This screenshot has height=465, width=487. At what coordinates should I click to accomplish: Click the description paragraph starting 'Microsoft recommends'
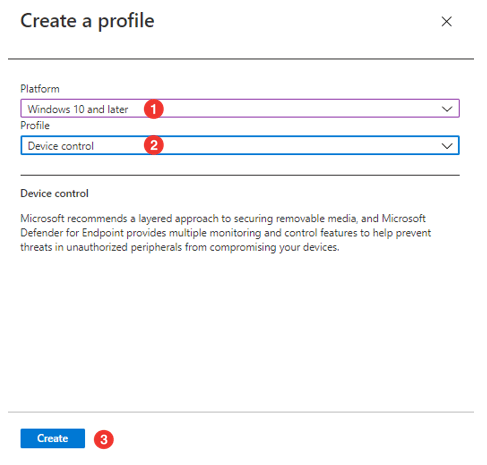click(226, 233)
